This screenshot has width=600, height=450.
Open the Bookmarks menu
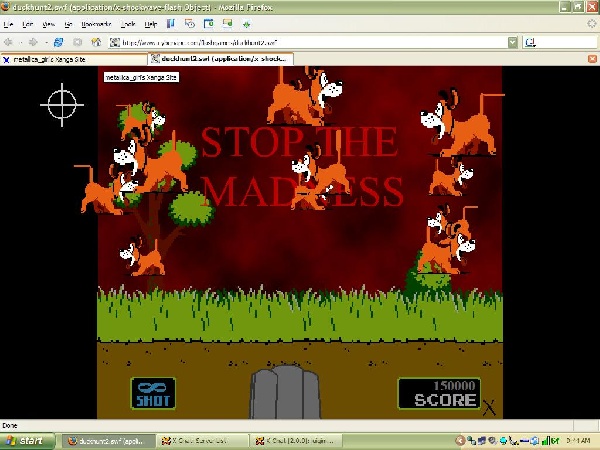click(96, 24)
